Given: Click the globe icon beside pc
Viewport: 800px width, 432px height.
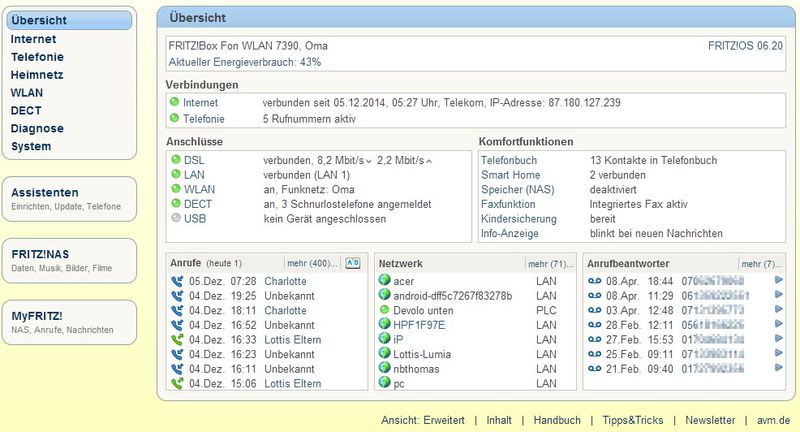Looking at the screenshot, I should (384, 383).
